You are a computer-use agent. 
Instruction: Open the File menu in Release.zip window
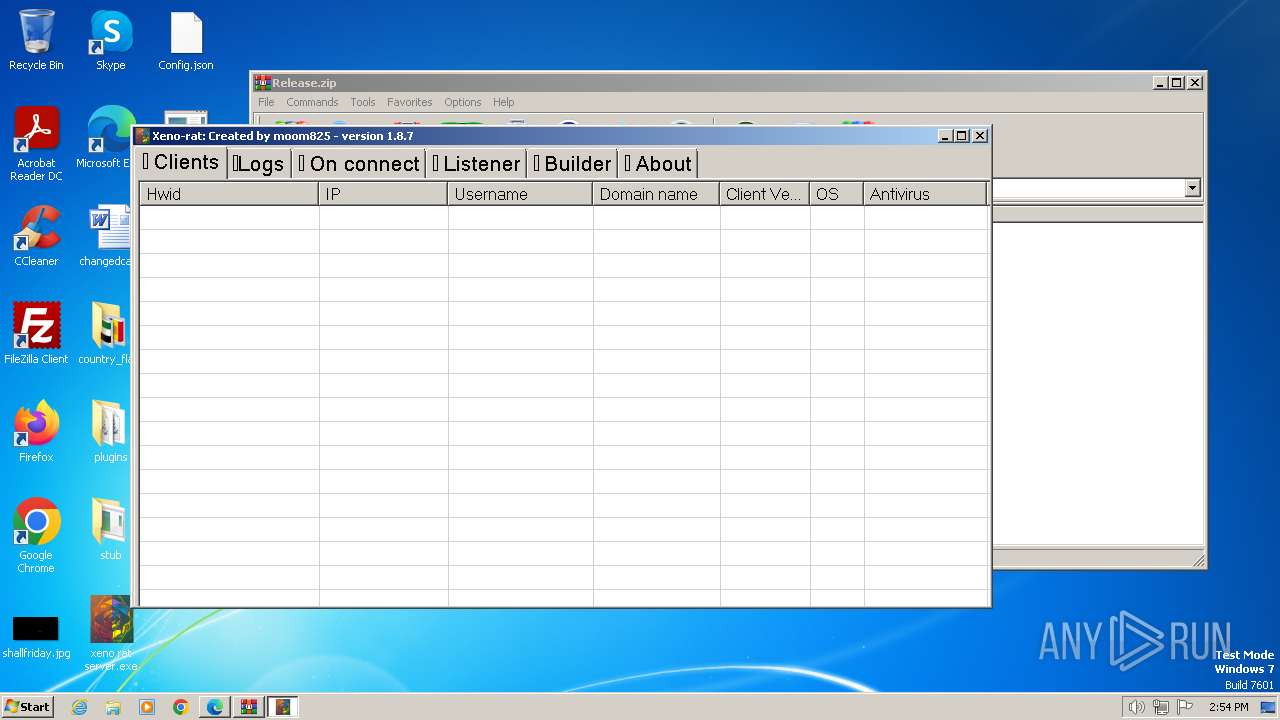point(266,102)
